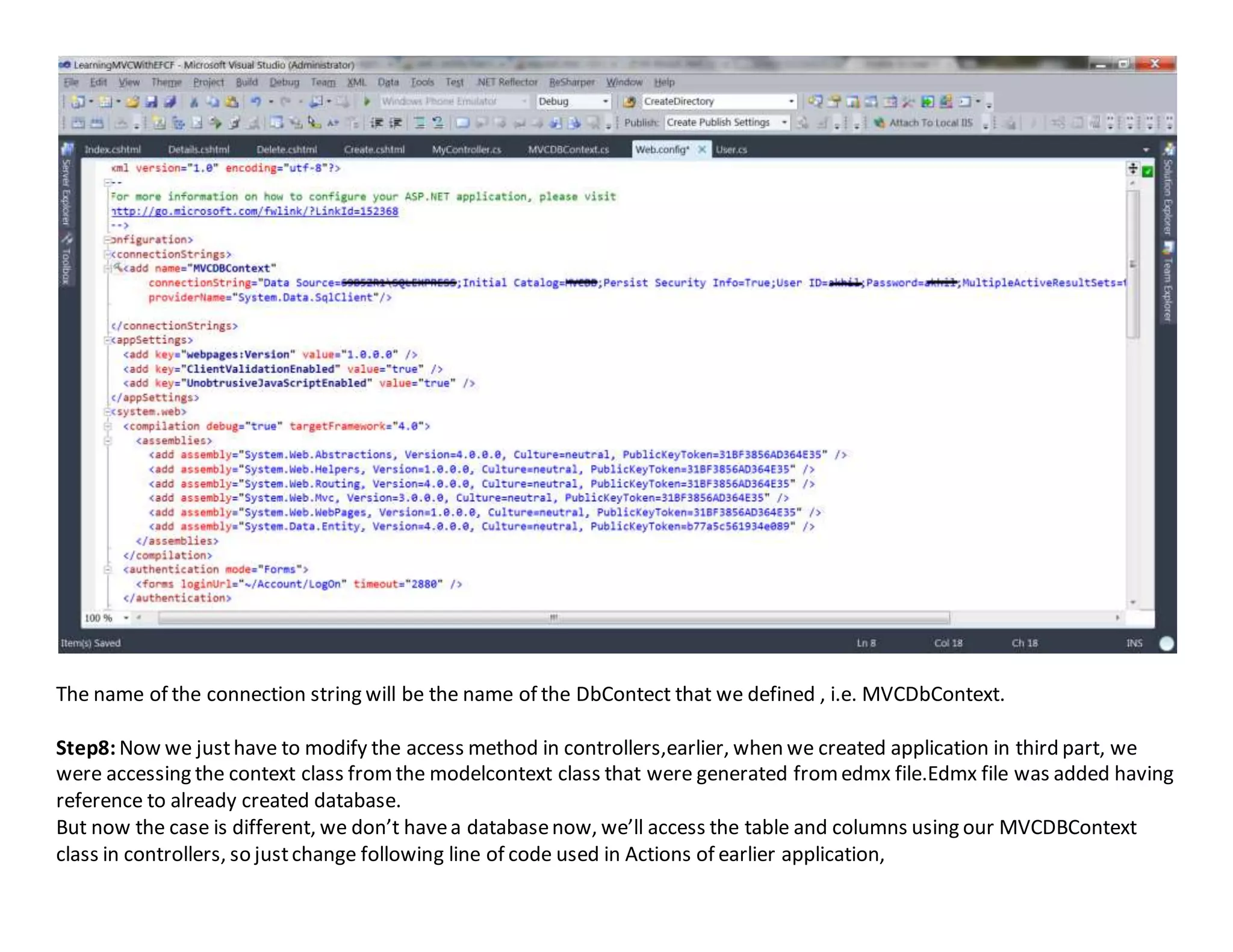The width and height of the screenshot is (1233, 952).
Task: Open the ReSharper menu
Action: pyautogui.click(x=571, y=82)
